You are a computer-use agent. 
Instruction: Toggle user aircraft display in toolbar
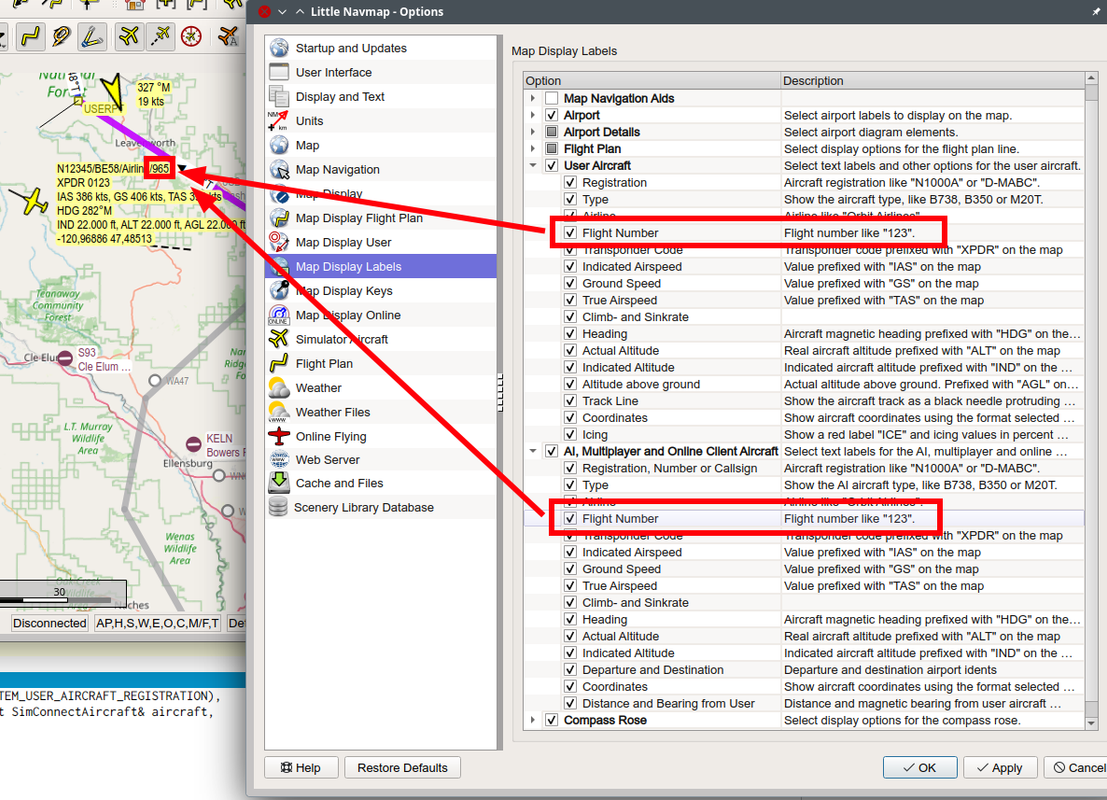(129, 36)
